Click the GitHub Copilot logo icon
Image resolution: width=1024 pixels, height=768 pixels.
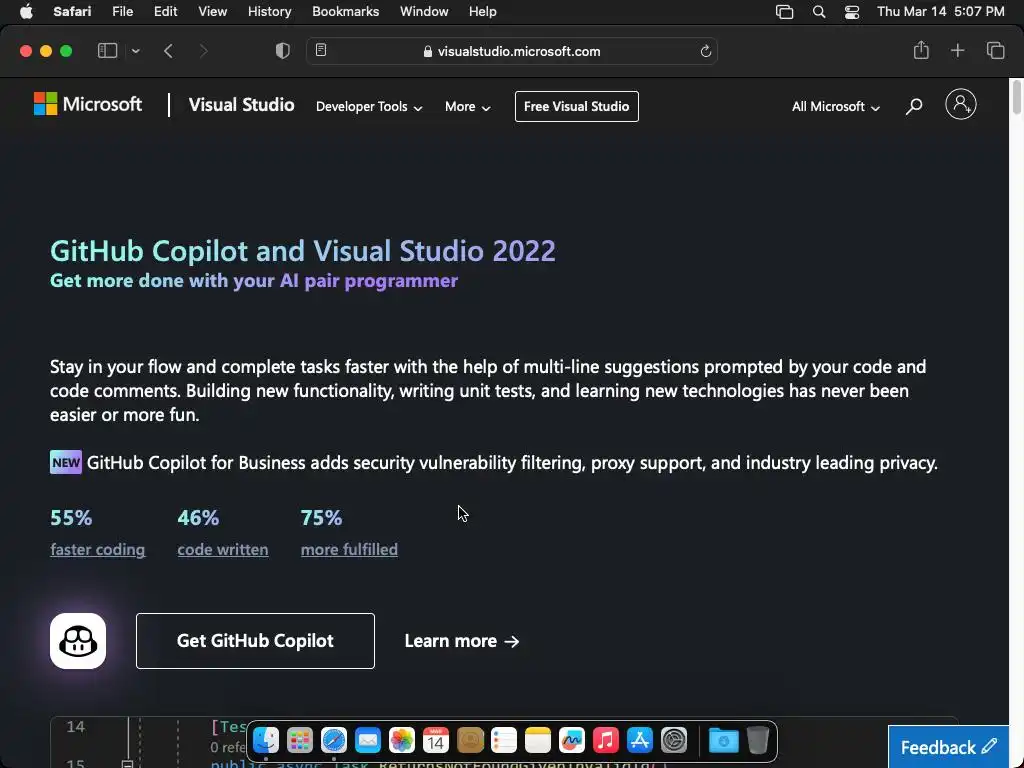coord(78,641)
